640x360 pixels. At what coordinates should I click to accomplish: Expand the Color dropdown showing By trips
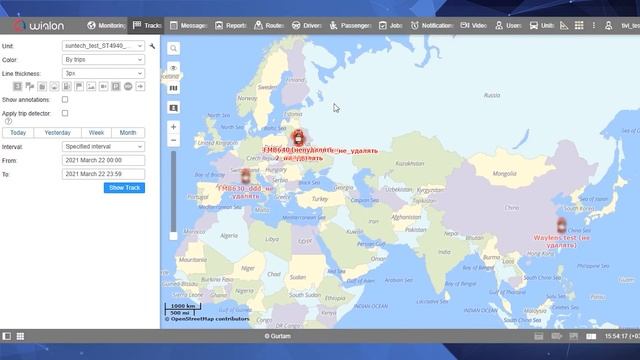(x=103, y=60)
